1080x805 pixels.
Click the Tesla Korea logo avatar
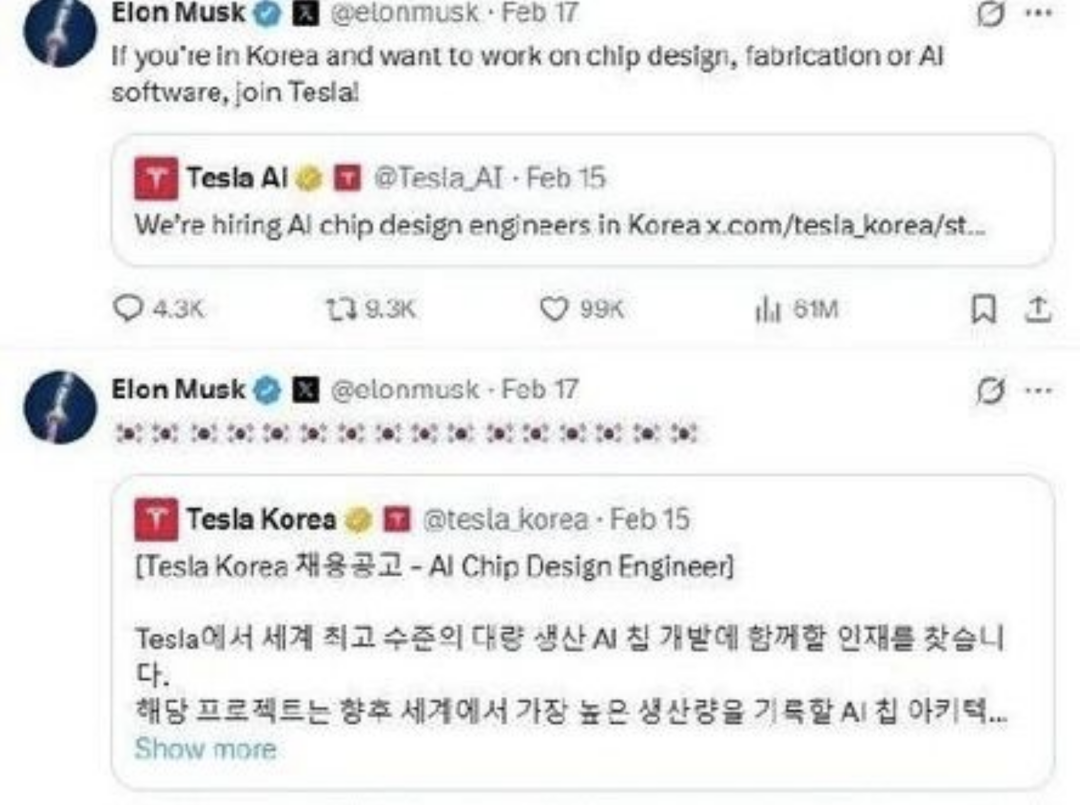(155, 519)
